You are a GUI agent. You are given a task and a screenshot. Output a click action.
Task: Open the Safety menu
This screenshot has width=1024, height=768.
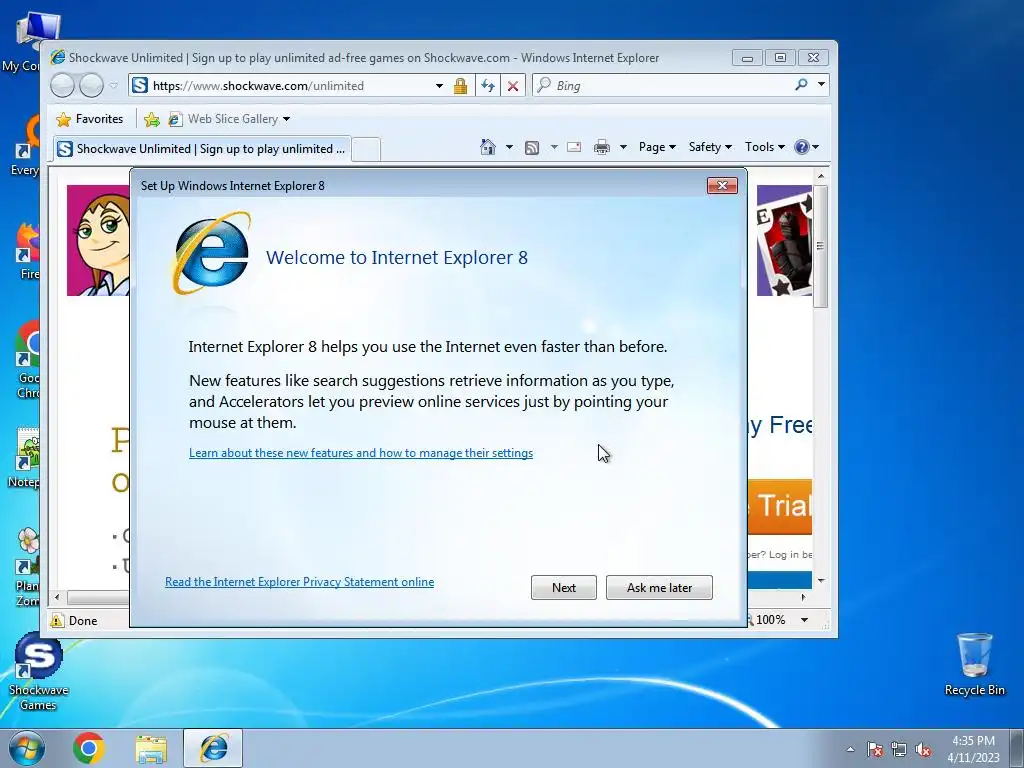click(711, 147)
